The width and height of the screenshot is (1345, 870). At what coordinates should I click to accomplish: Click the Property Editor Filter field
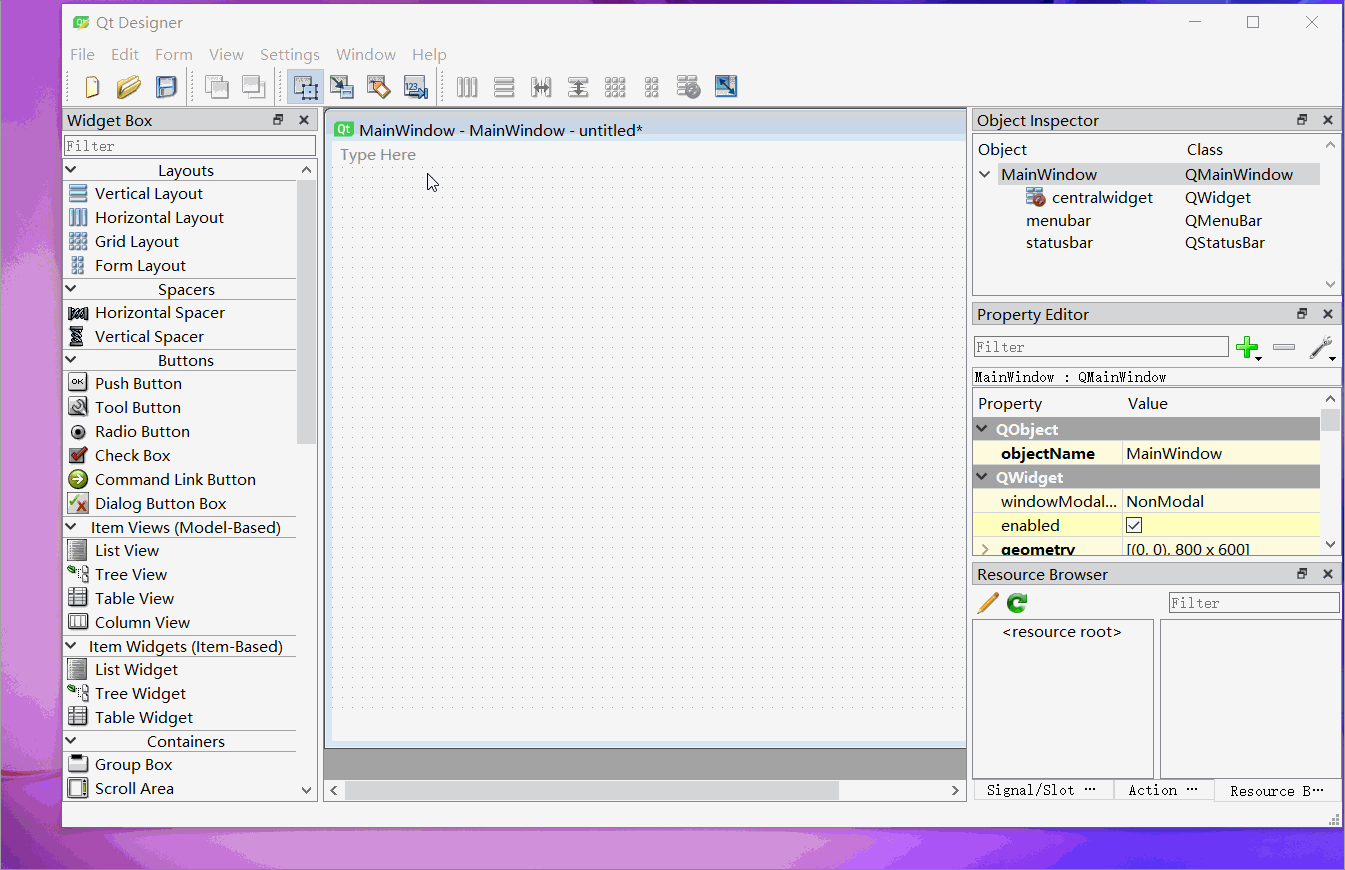[x=1101, y=347]
